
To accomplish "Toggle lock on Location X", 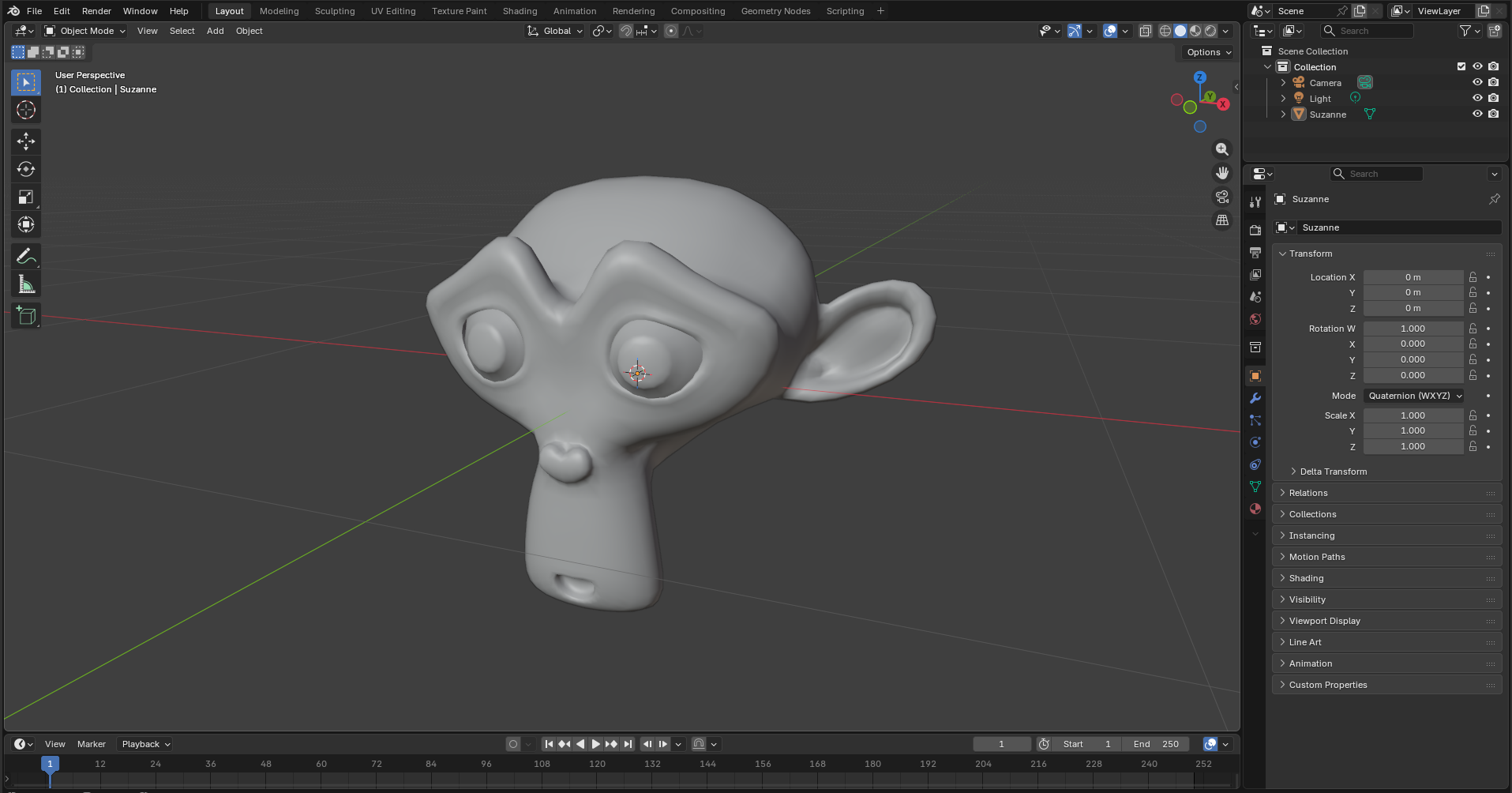I will click(1473, 277).
